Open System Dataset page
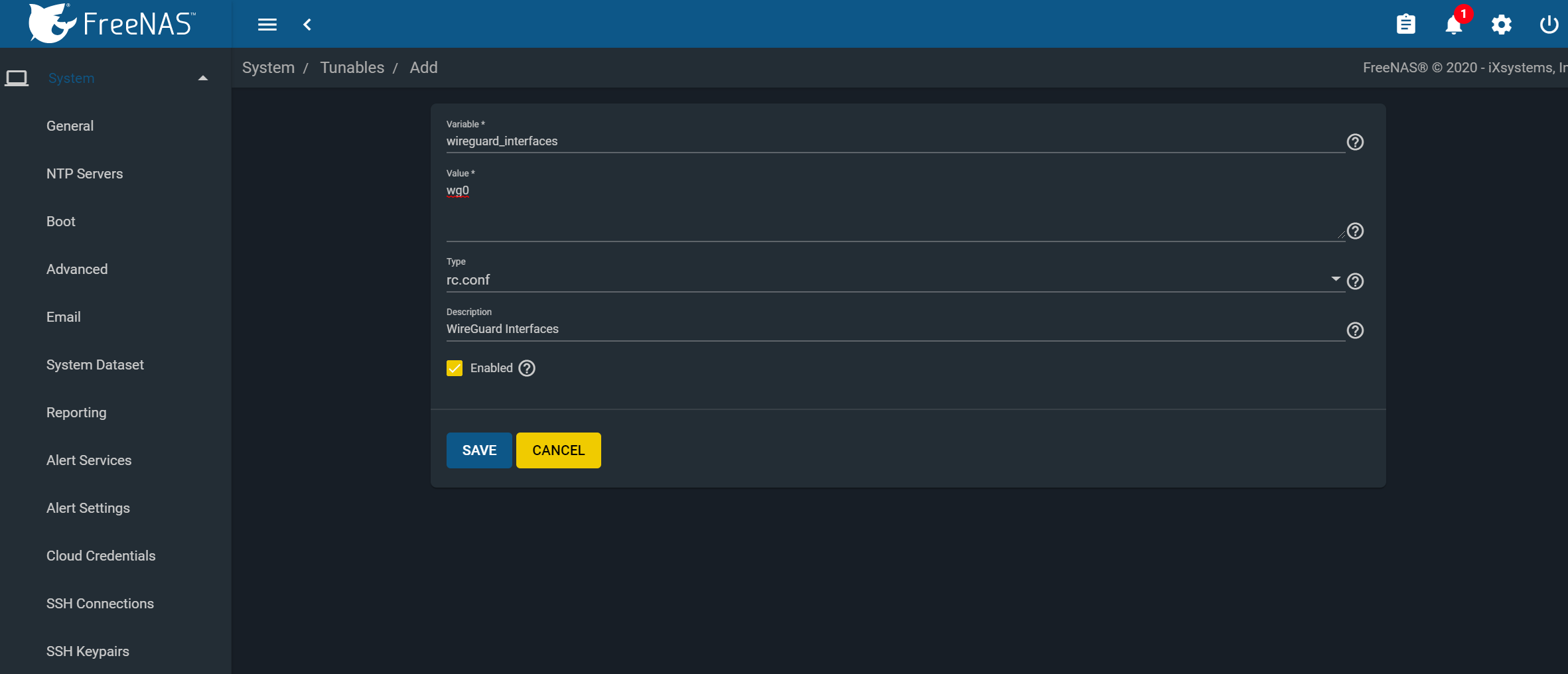The height and width of the screenshot is (674, 1568). click(x=95, y=365)
